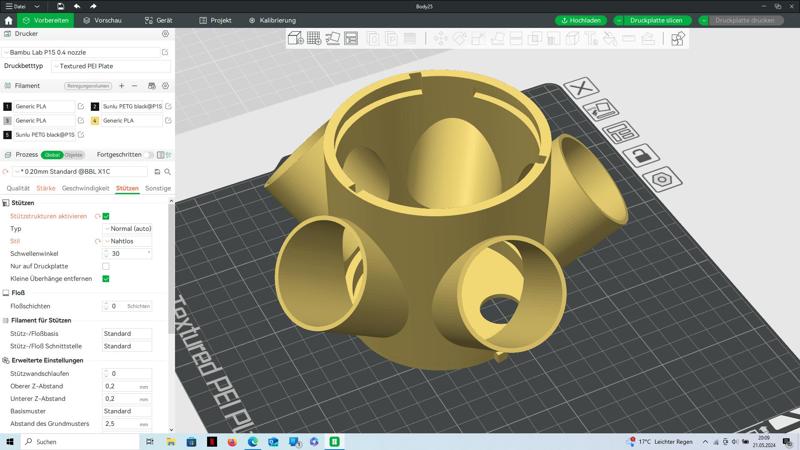Undo the last action
The image size is (800, 450).
pyautogui.click(x=77, y=6)
